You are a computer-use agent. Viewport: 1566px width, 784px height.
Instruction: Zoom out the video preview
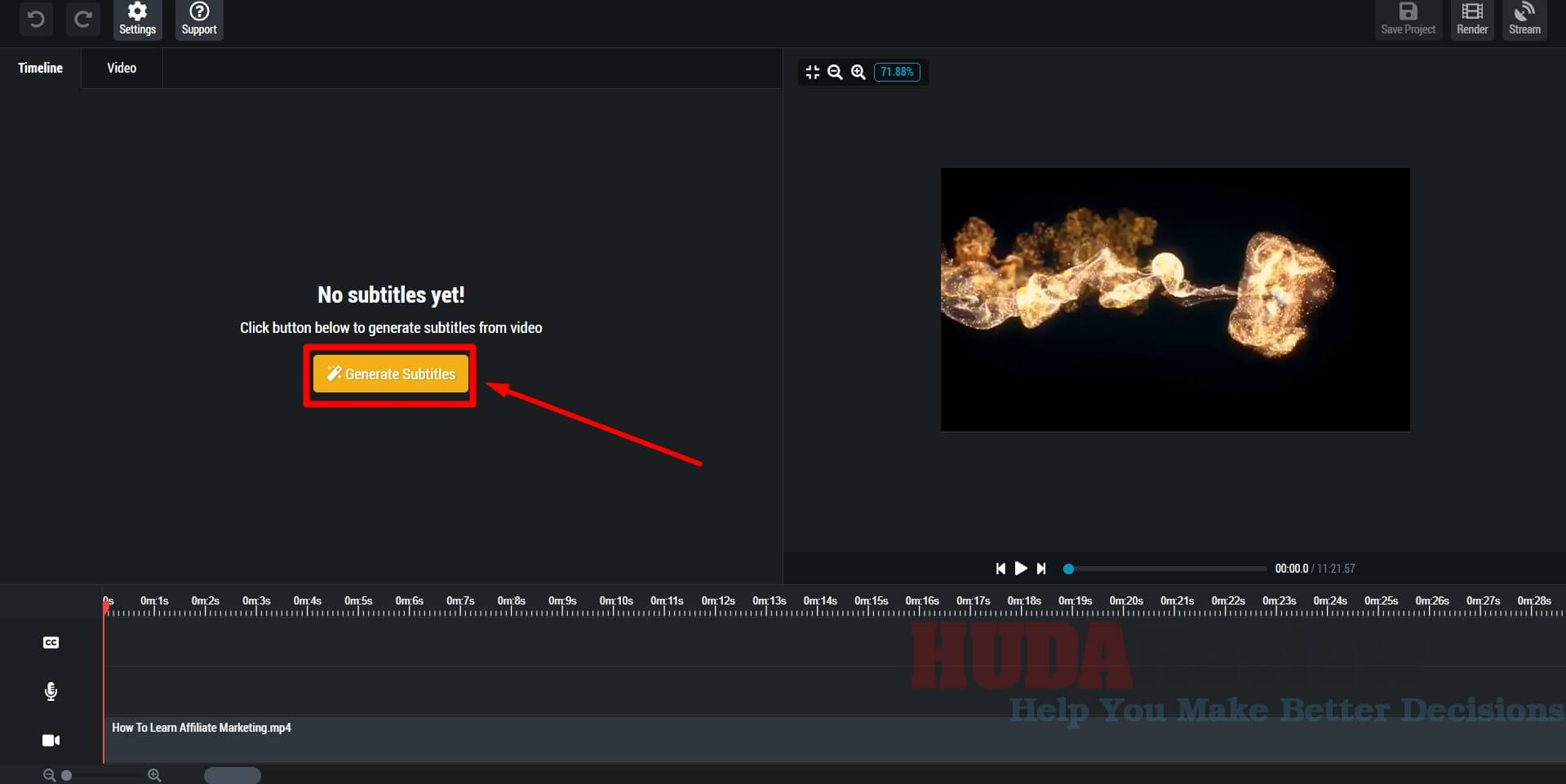click(835, 72)
